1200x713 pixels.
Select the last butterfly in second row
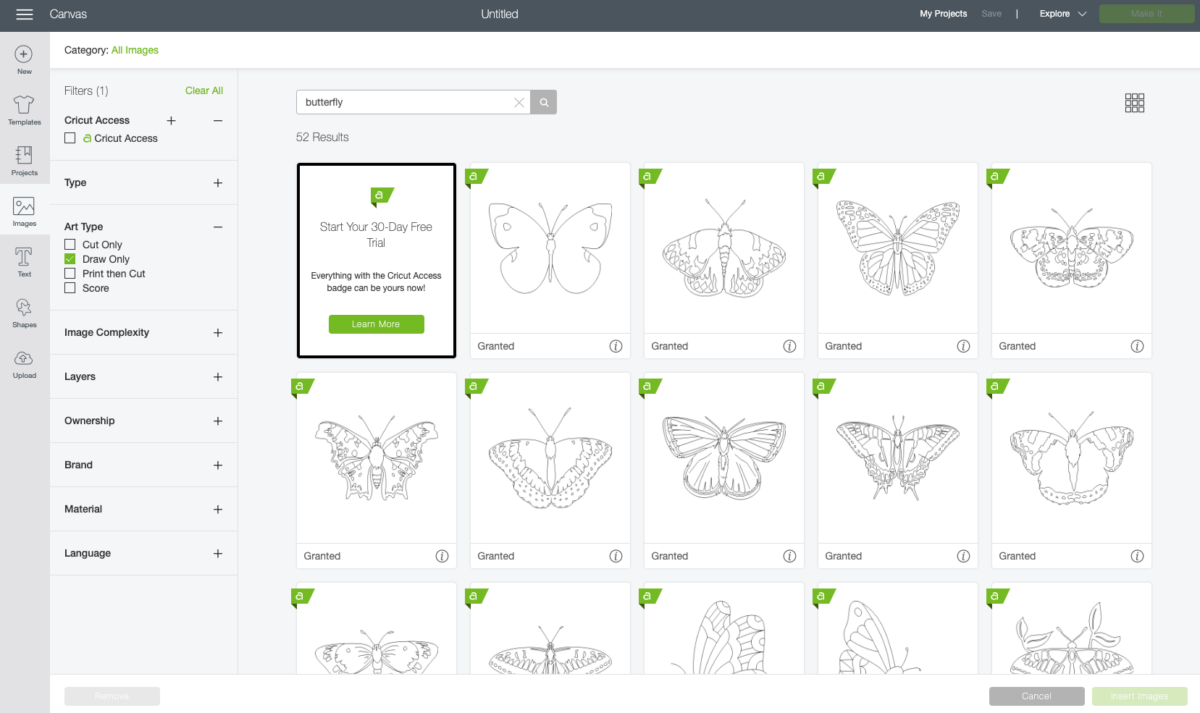[1072, 458]
